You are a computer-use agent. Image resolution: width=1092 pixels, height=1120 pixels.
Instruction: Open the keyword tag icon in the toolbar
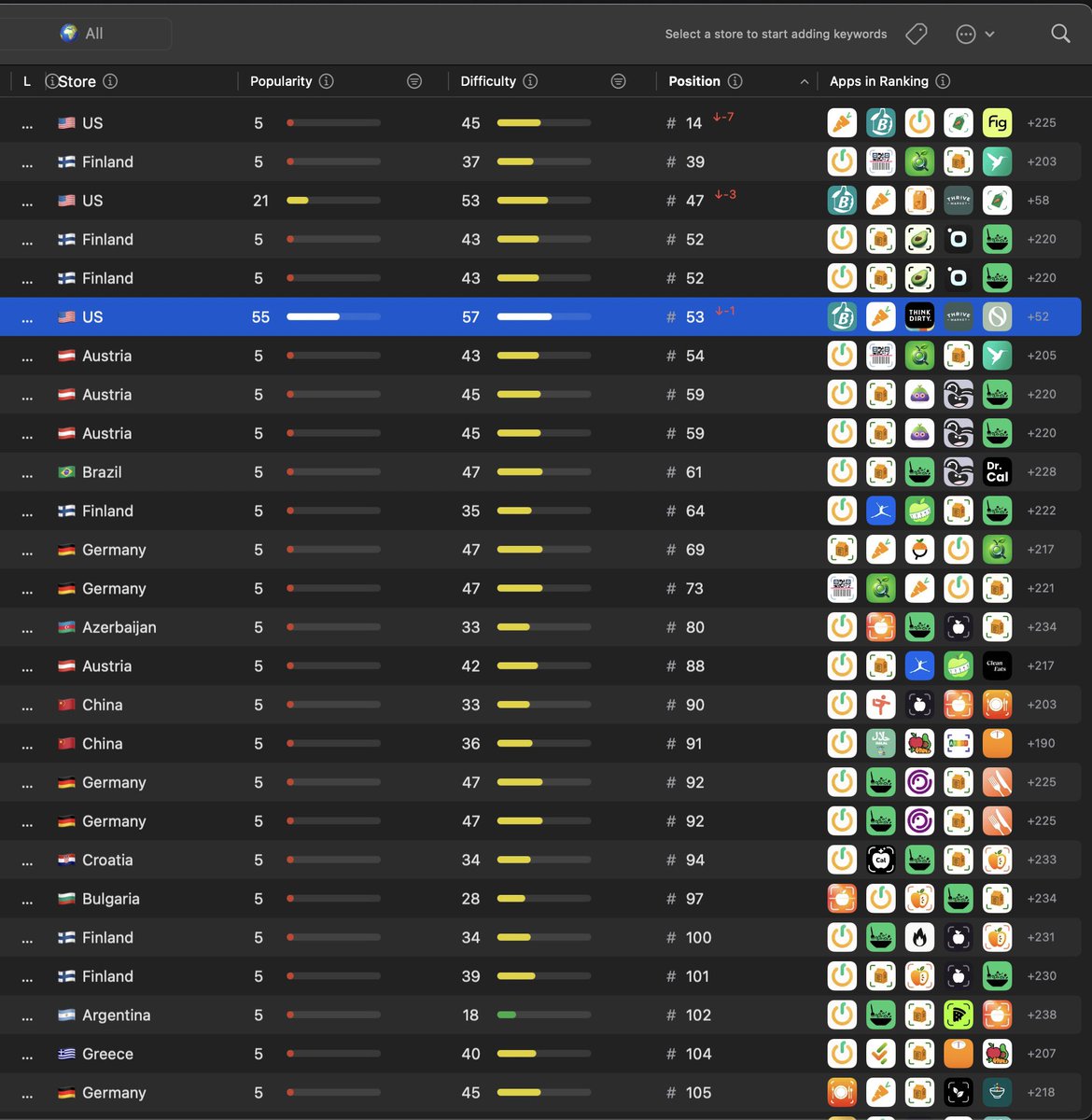click(916, 33)
